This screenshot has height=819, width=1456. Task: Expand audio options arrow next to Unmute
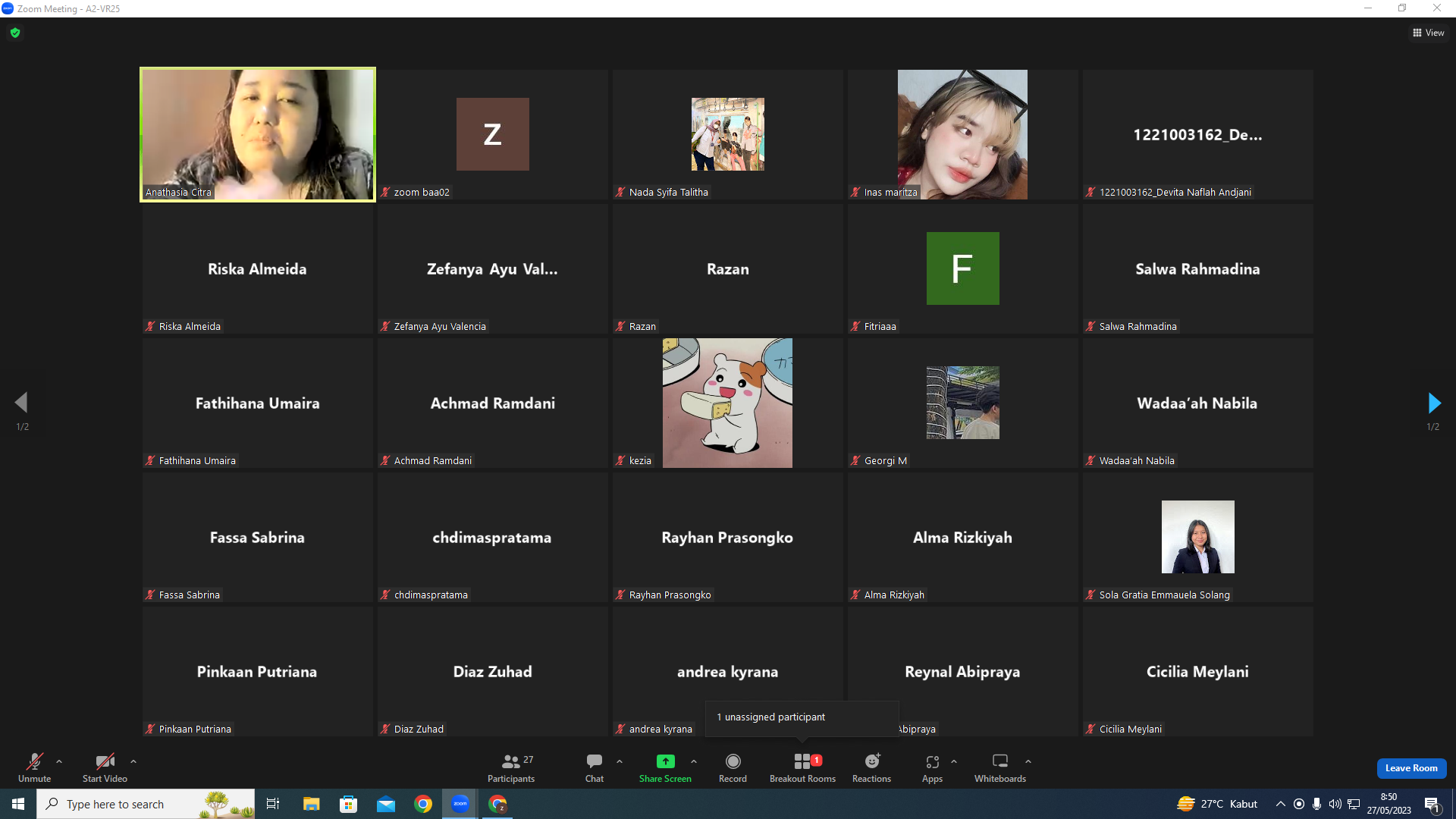pyautogui.click(x=59, y=761)
